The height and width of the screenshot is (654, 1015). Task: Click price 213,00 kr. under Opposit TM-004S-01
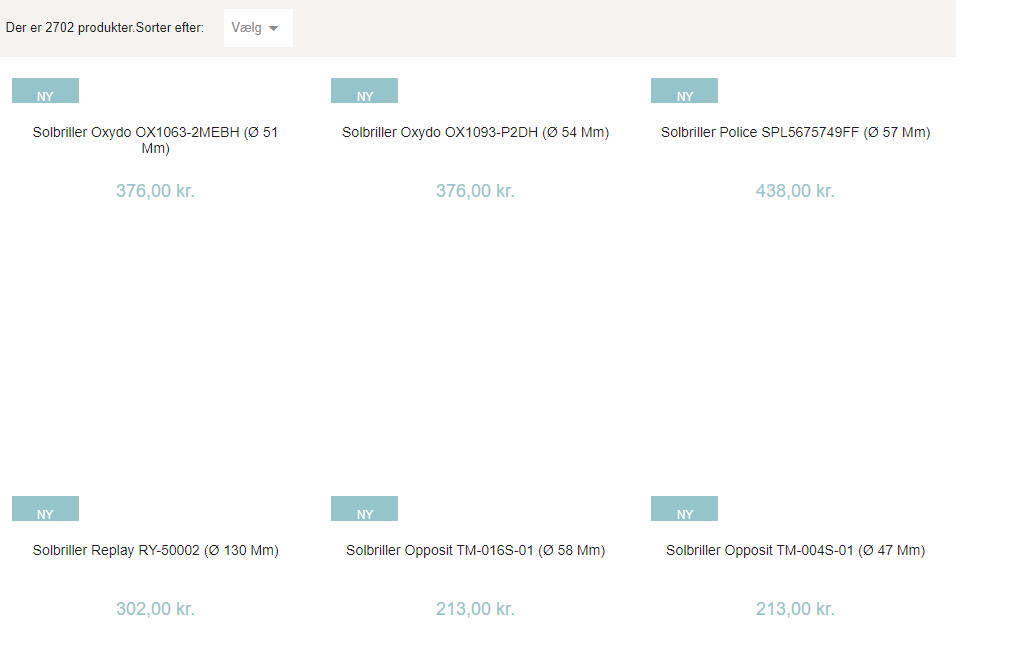[x=795, y=609]
